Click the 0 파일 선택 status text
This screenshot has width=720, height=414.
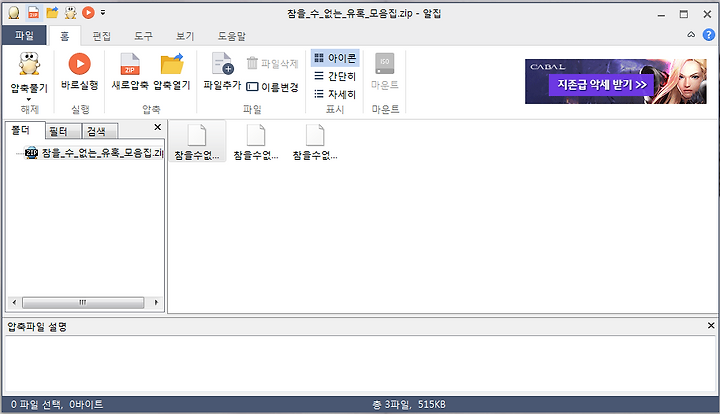point(57,404)
